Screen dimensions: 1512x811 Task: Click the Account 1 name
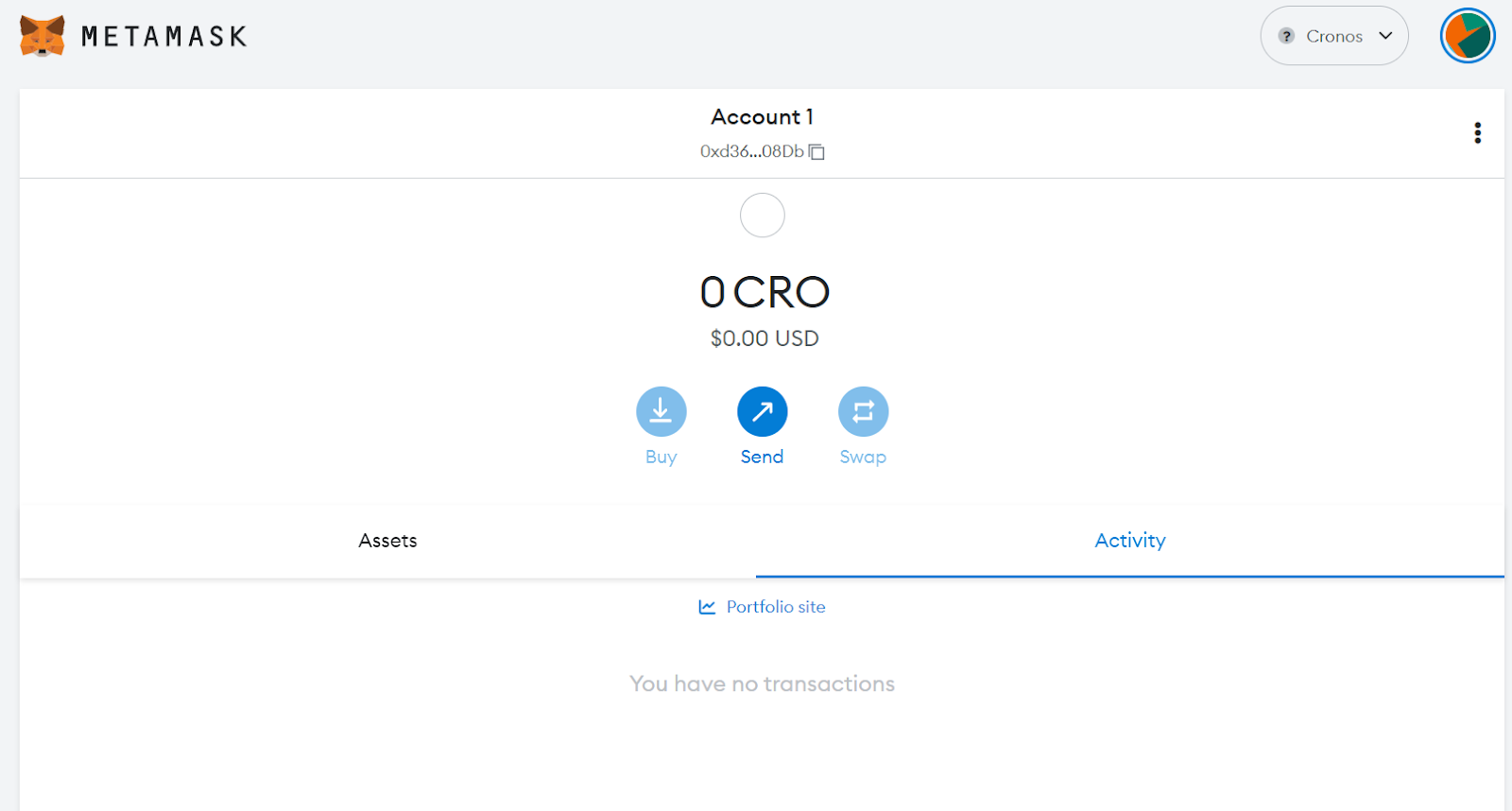pyautogui.click(x=763, y=116)
